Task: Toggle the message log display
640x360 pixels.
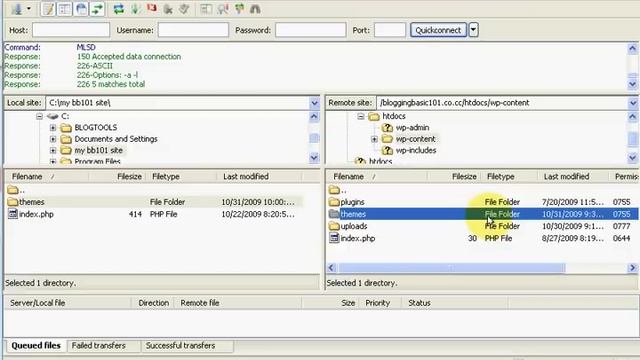Action: coord(49,9)
